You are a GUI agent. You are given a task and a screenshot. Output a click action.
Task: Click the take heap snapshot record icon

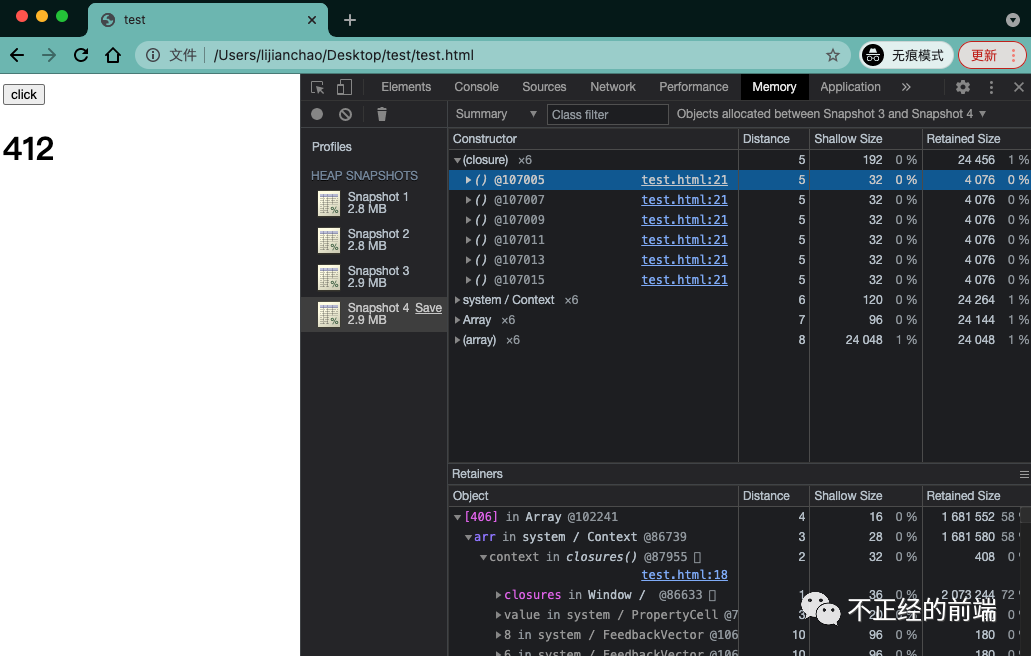coord(317,114)
